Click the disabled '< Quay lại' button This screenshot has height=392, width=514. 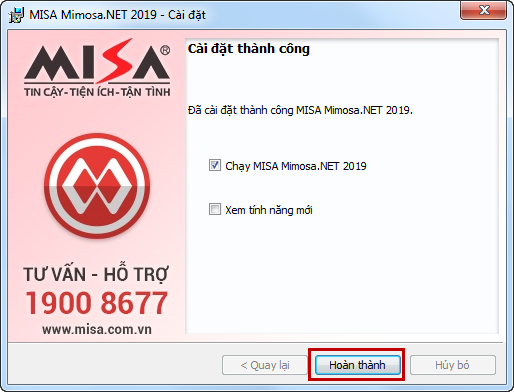tap(265, 365)
